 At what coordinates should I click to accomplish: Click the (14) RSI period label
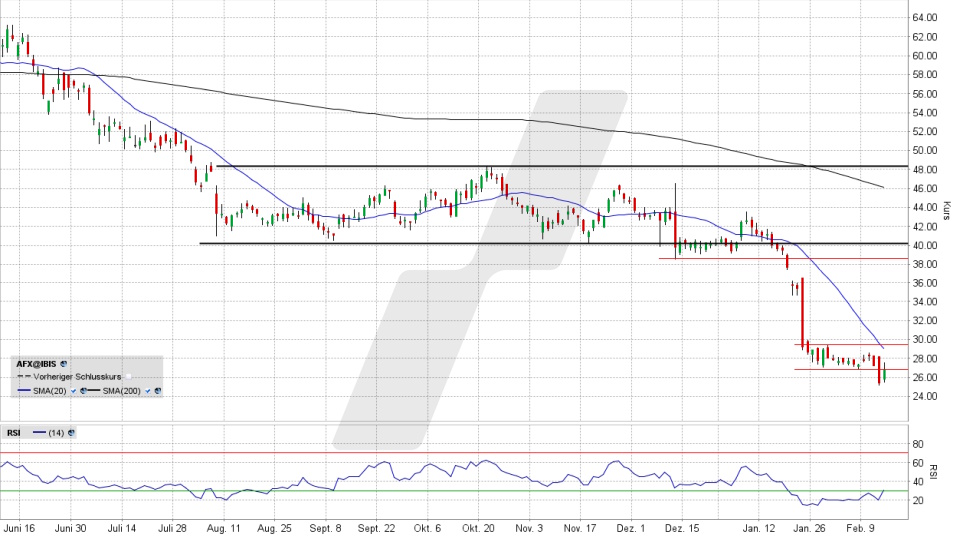56,433
